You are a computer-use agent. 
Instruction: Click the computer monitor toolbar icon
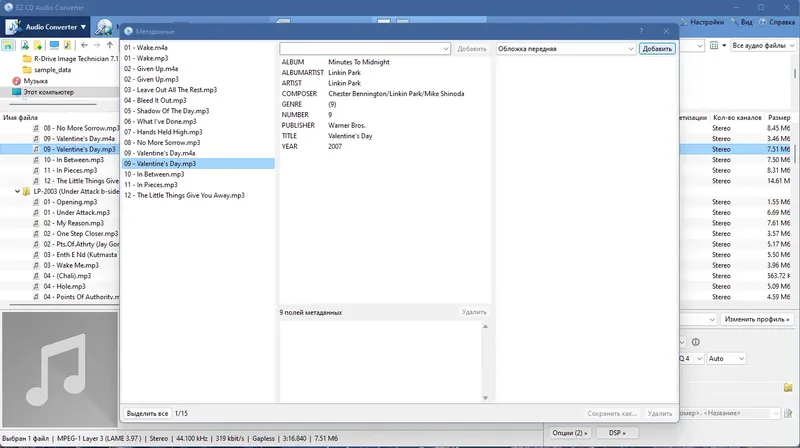[54, 45]
